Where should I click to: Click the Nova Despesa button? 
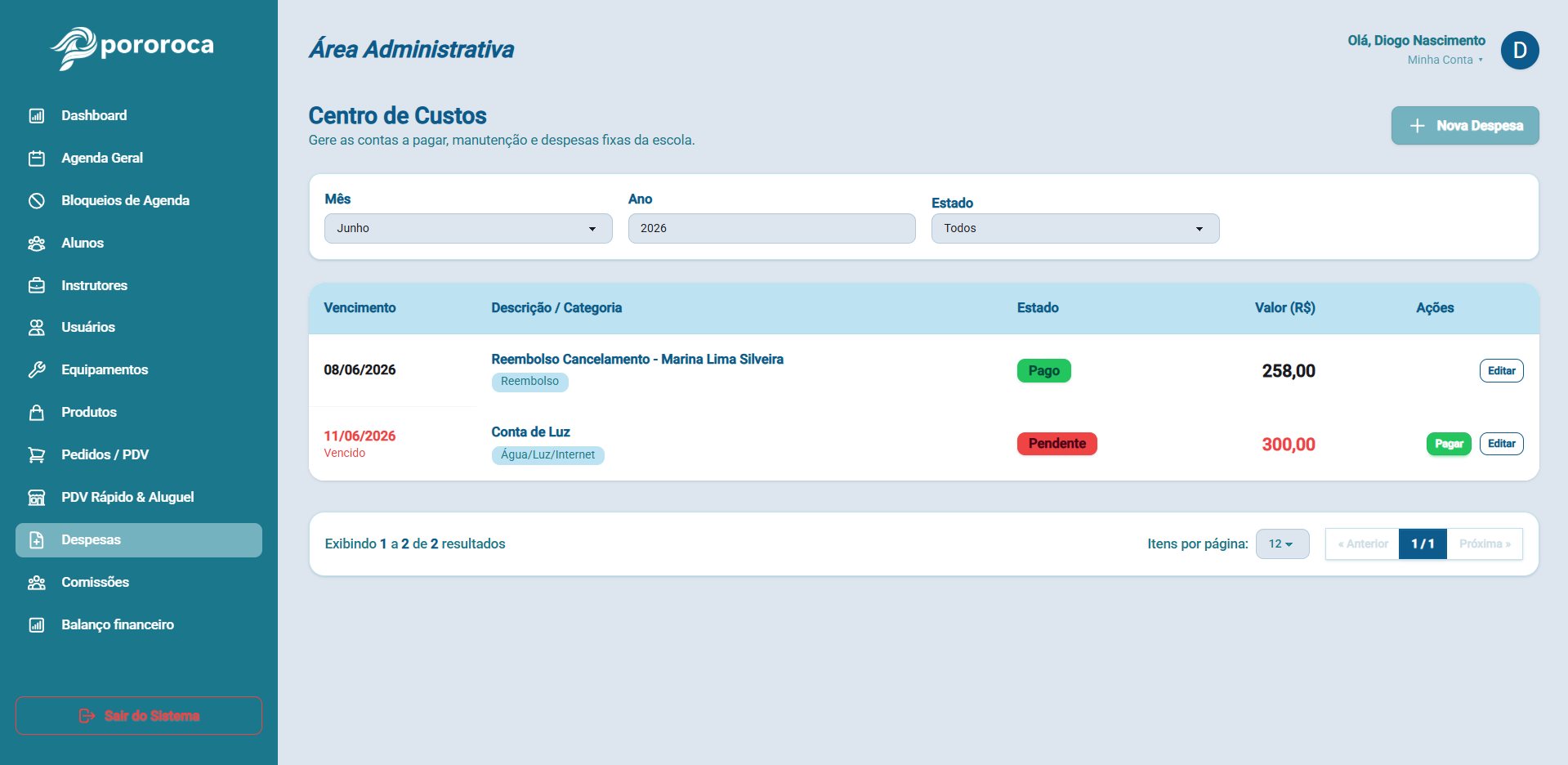point(1465,126)
